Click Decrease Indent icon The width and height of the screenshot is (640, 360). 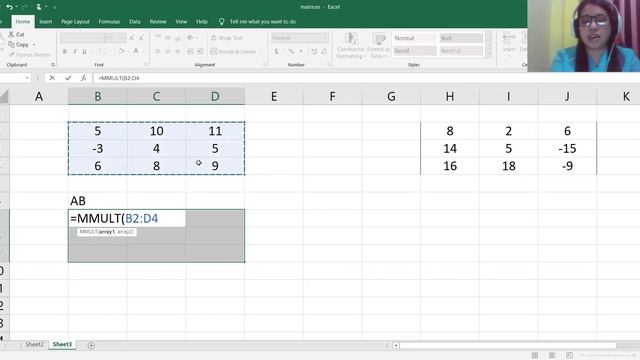coord(190,51)
